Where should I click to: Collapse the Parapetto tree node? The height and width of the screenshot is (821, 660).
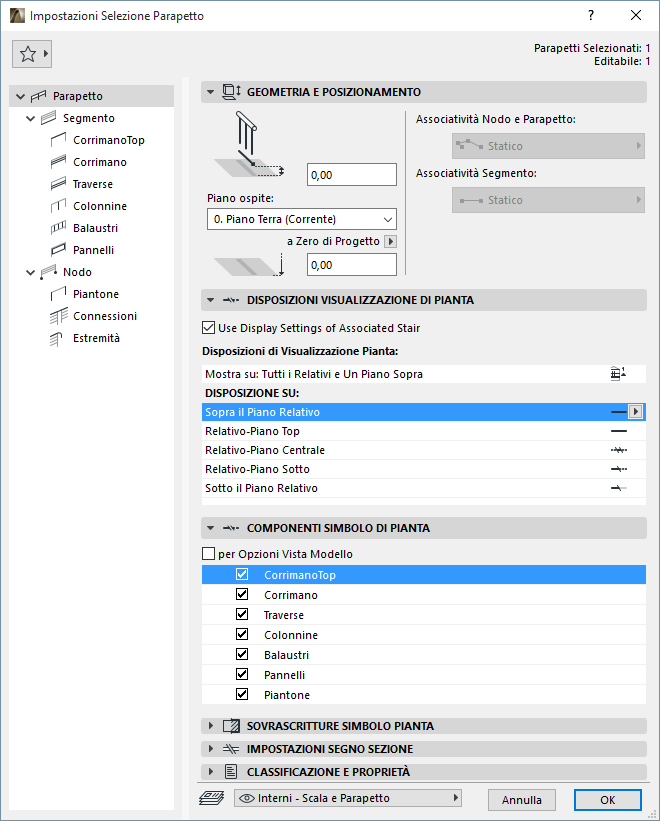pyautogui.click(x=20, y=96)
